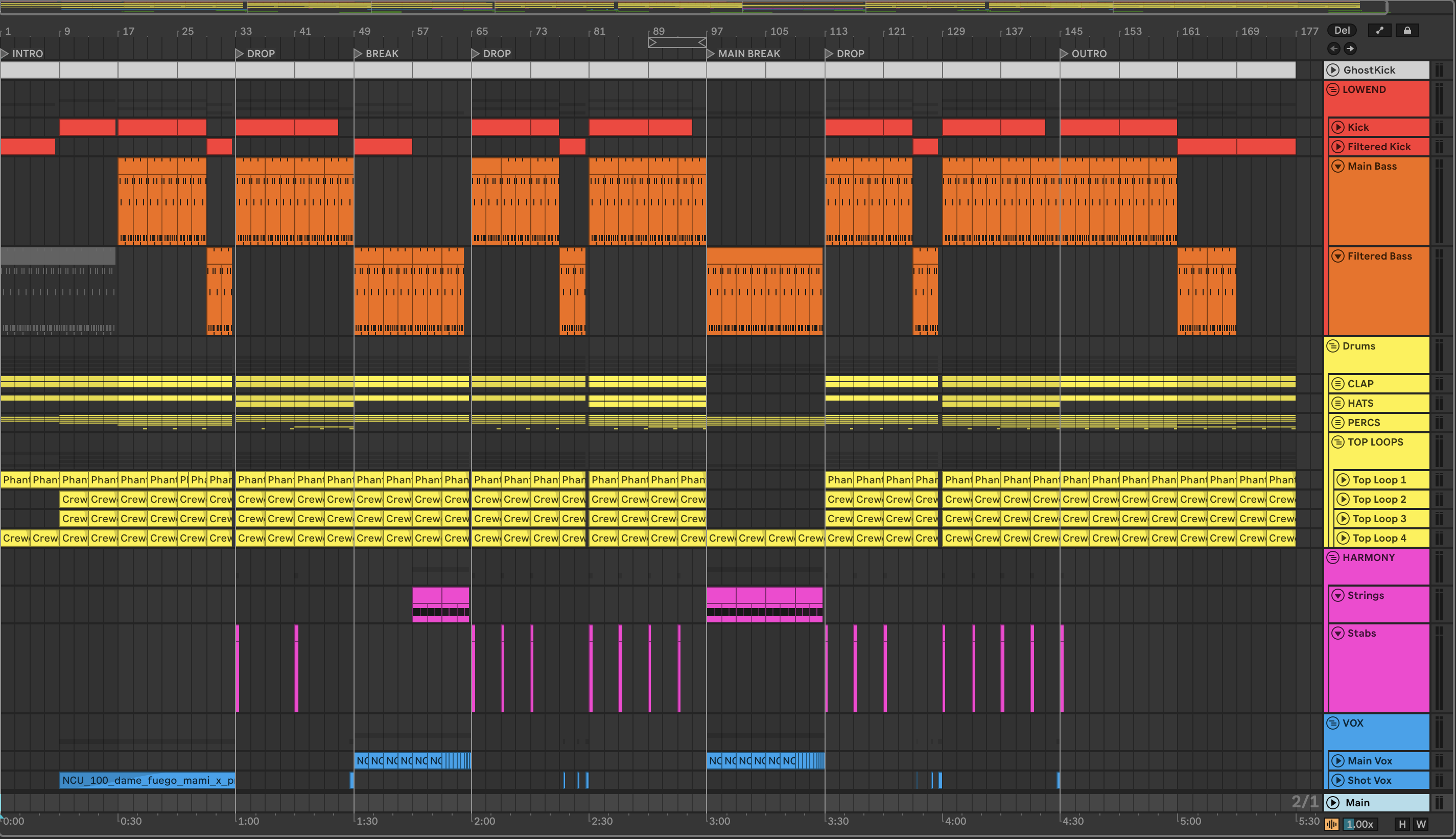Select the Top Loop 3 track header

coord(1382,519)
